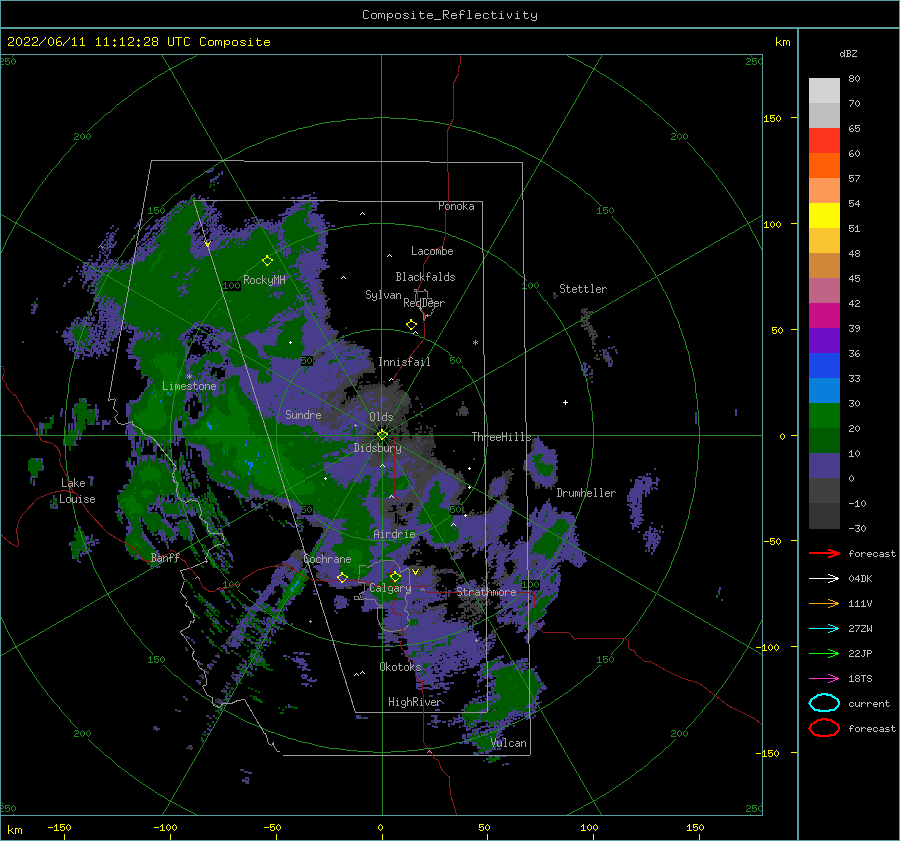Click the Calgary city label
This screenshot has height=841, width=900.
[x=390, y=588]
